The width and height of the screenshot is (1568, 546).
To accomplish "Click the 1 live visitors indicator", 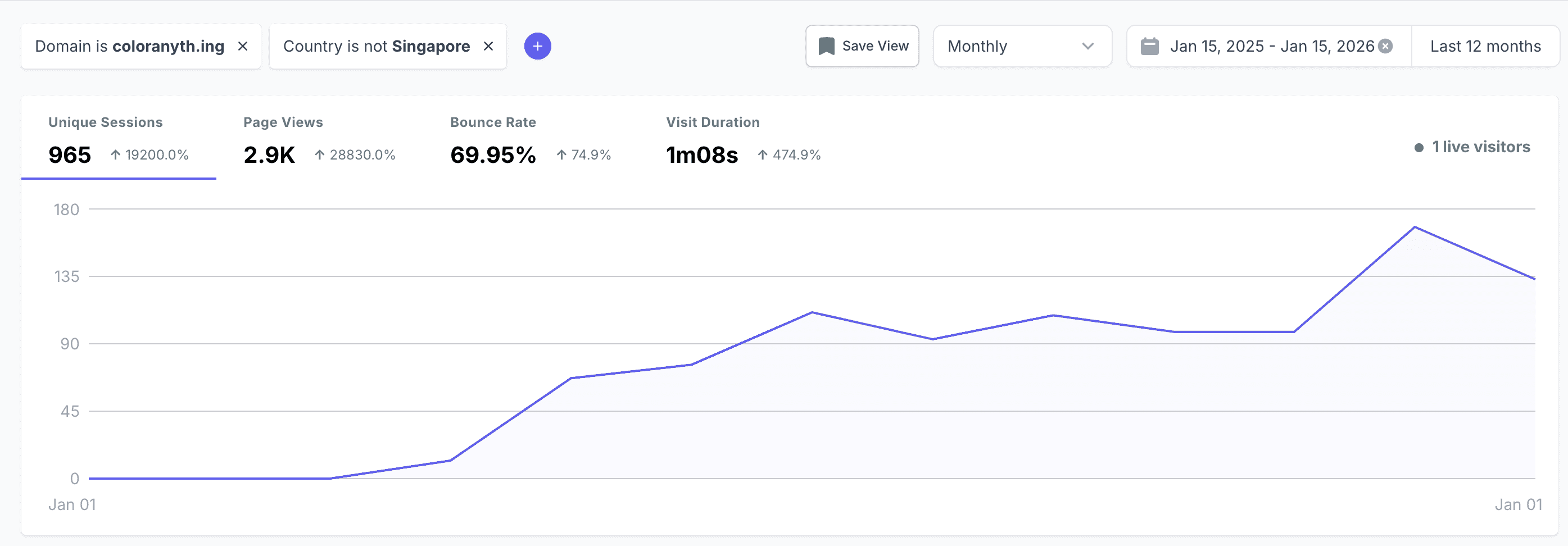I will (1480, 147).
